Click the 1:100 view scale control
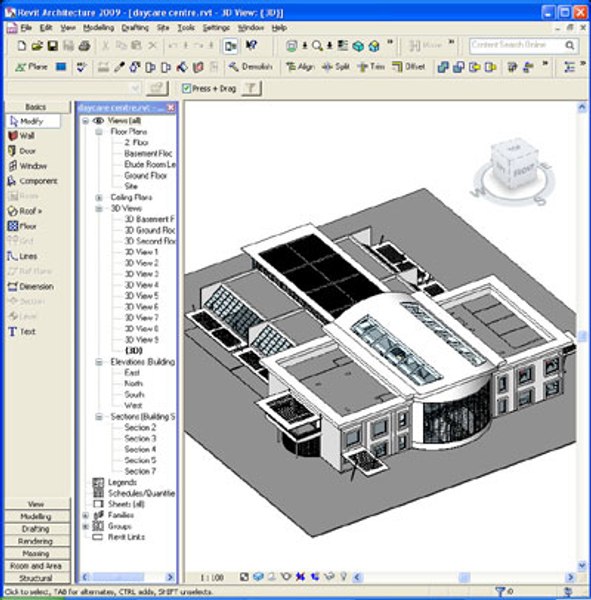Screen dimensions: 591x600 point(212,577)
